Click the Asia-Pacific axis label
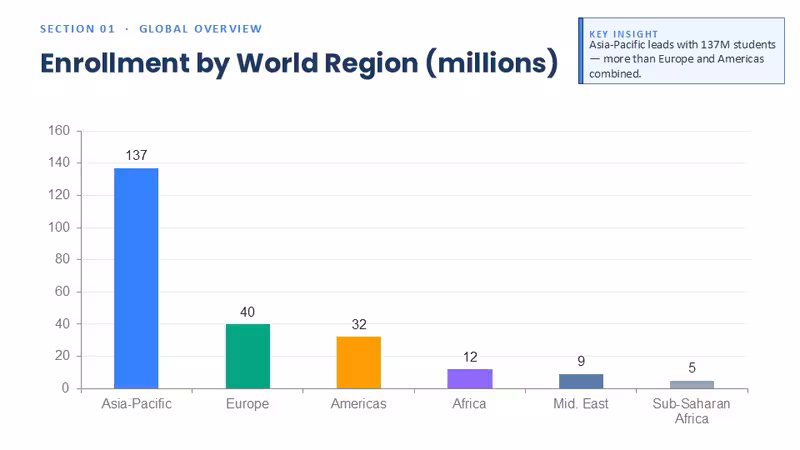 pyautogui.click(x=137, y=404)
